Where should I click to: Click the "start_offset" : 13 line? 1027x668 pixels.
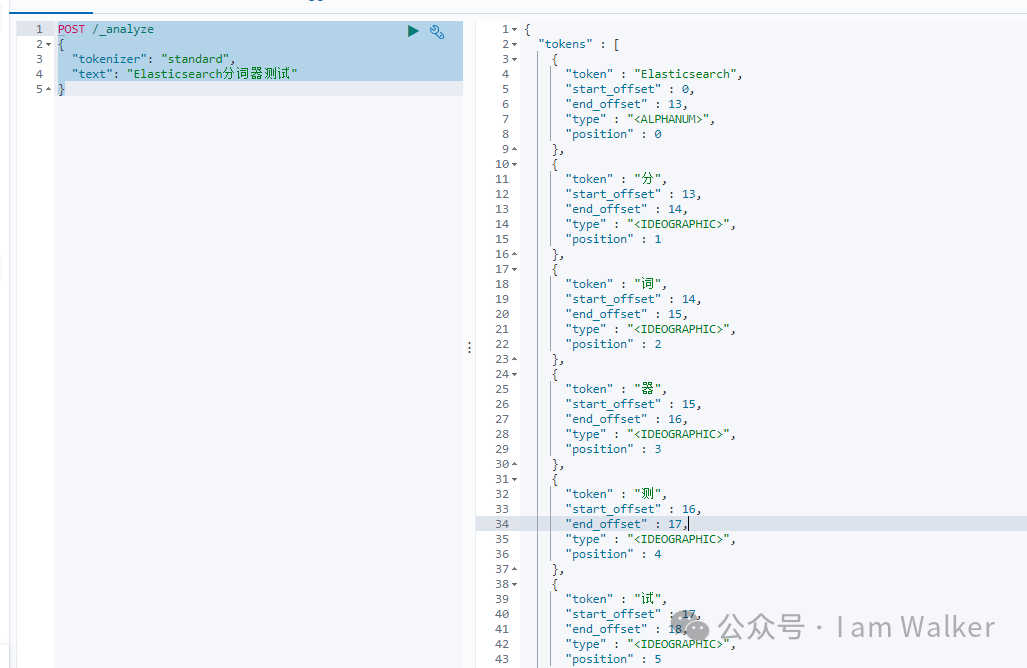633,195
